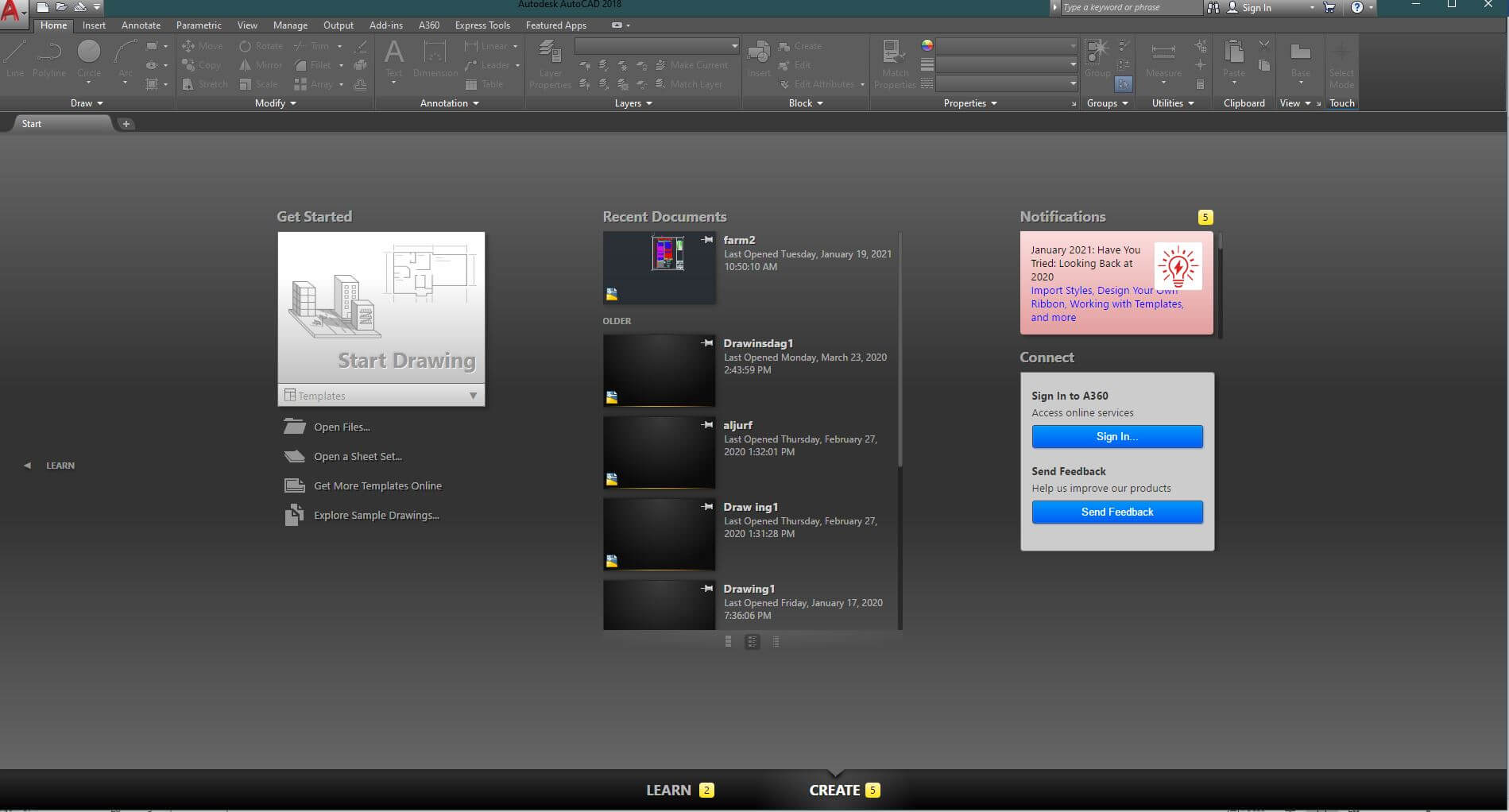
Task: Select the Text annotation tool
Action: point(393,60)
